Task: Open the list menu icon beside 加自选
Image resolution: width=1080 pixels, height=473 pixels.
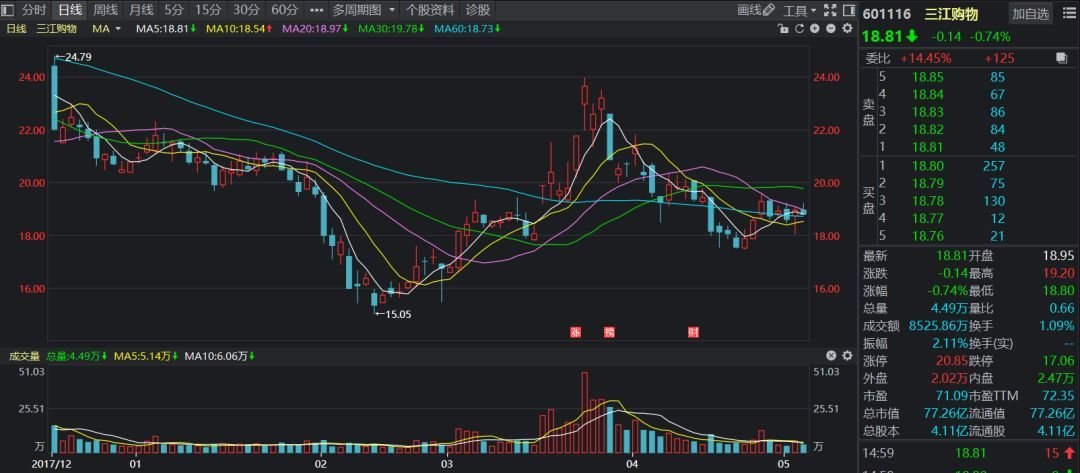Action: coord(1068,13)
